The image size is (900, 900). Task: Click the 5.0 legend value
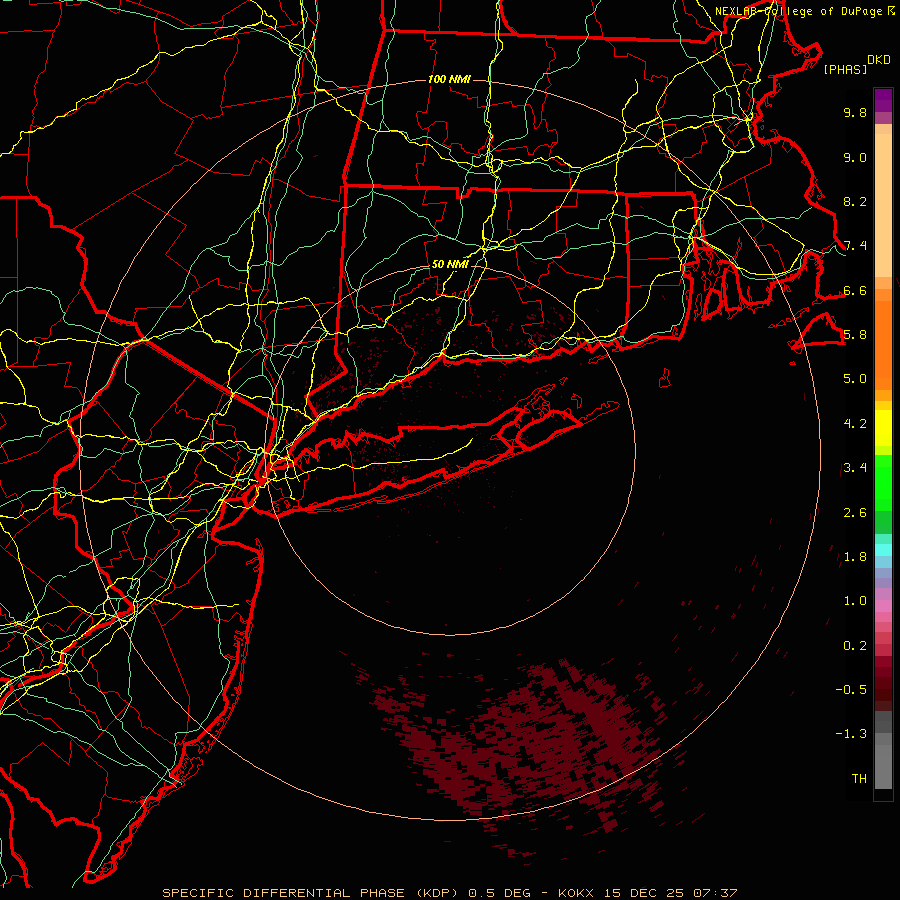[855, 379]
